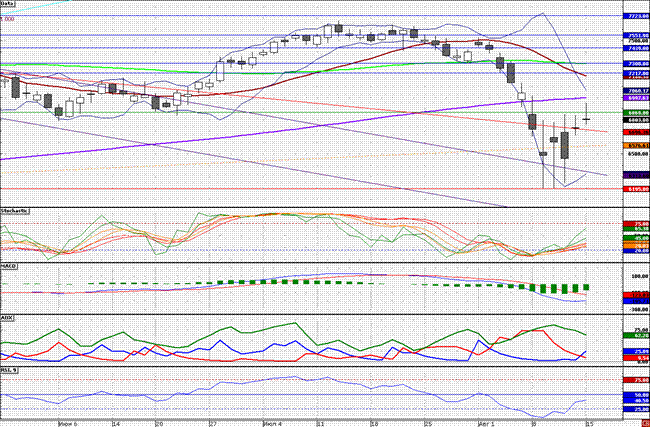The image size is (650, 427).
Task: Click the black 6803.00 last price tag
Action: coord(636,120)
